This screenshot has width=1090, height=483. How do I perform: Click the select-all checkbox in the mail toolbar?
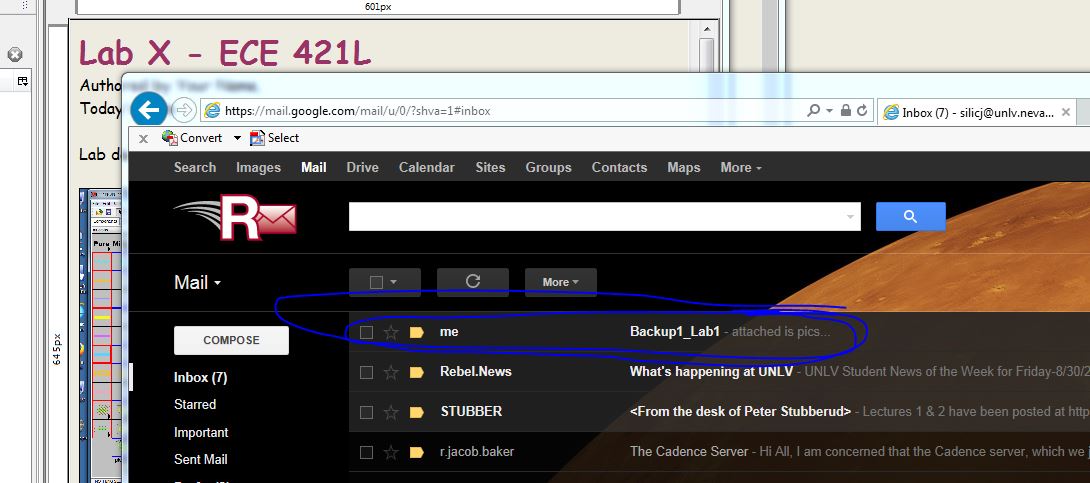point(376,282)
